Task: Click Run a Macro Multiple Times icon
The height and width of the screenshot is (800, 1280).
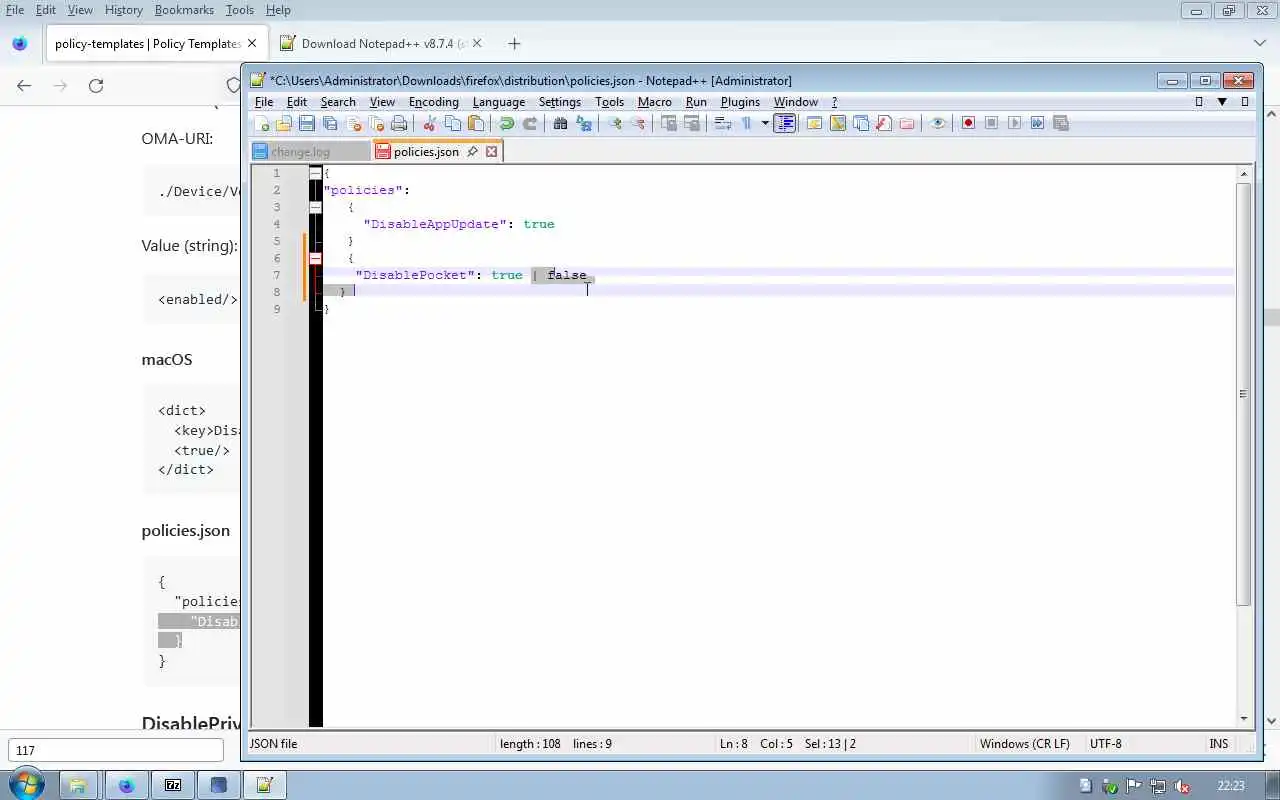Action: click(1037, 123)
